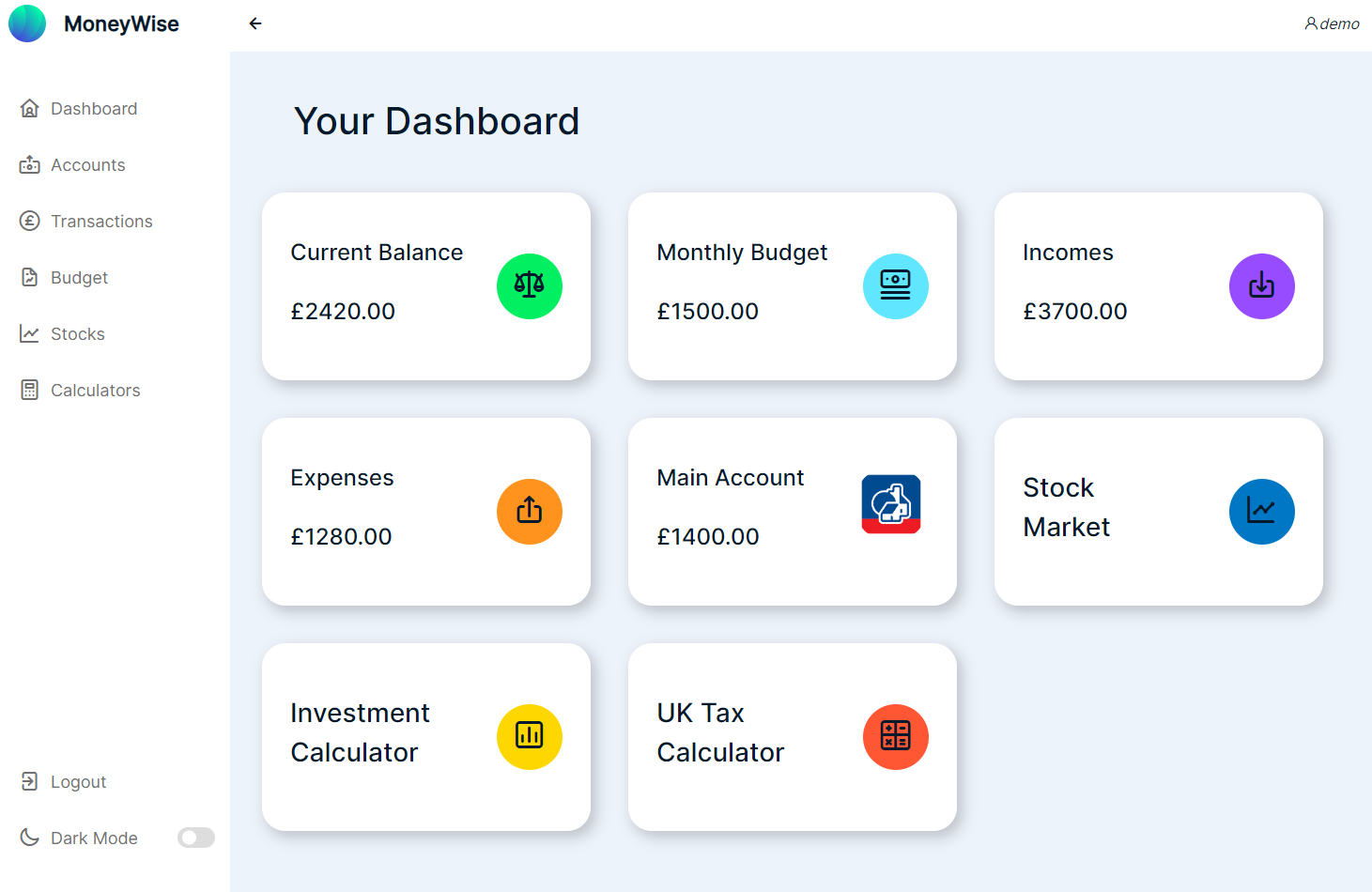Click the green Current Balance scales icon
The height and width of the screenshot is (892, 1372).
pyautogui.click(x=530, y=286)
